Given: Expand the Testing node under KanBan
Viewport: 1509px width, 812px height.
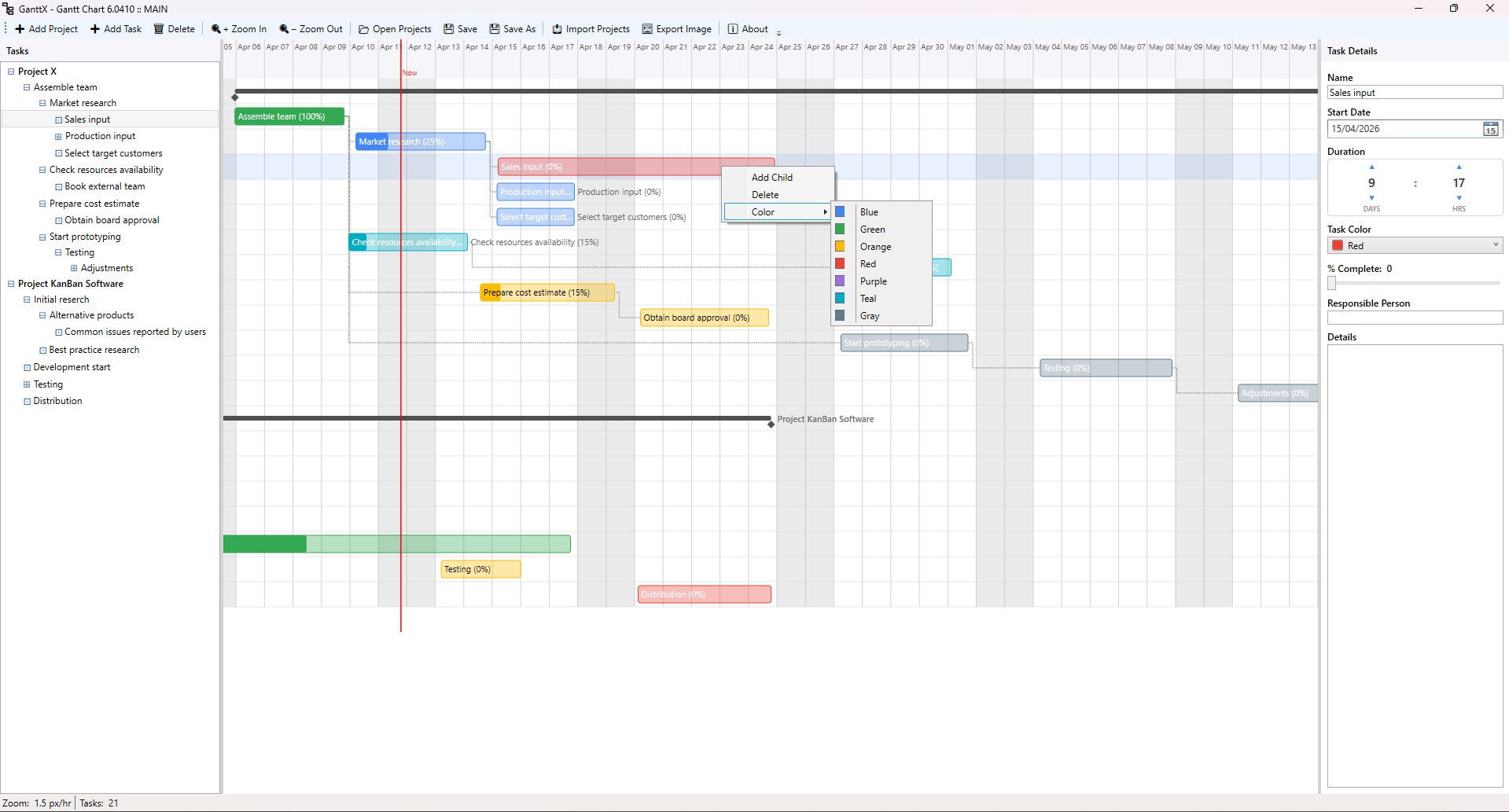Looking at the screenshot, I should (27, 384).
